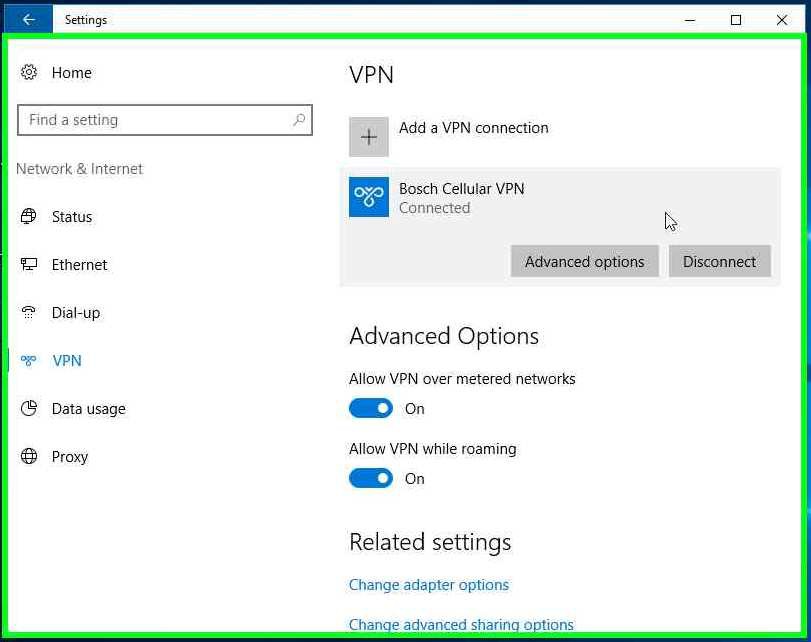This screenshot has width=811, height=642.
Task: Maximize the Settings window
Action: tap(735, 20)
